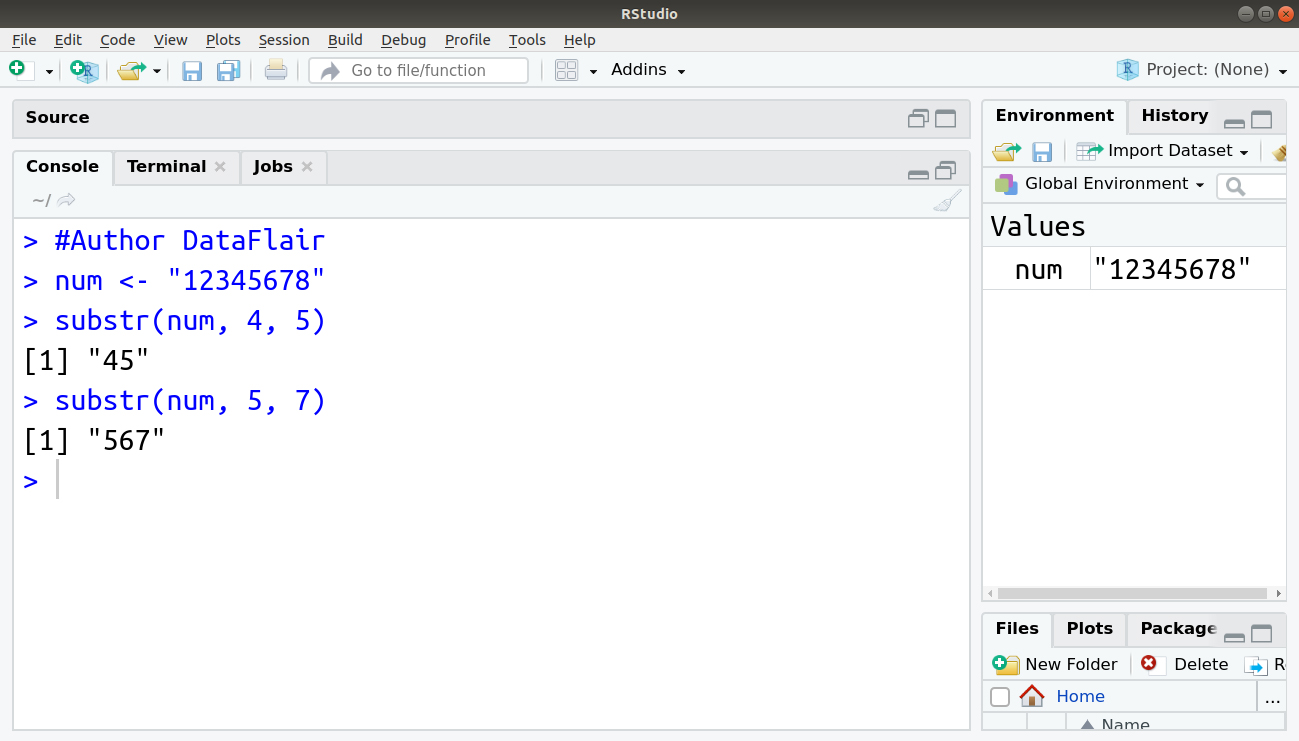Open the View menu
This screenshot has height=741, width=1299.
pos(171,40)
